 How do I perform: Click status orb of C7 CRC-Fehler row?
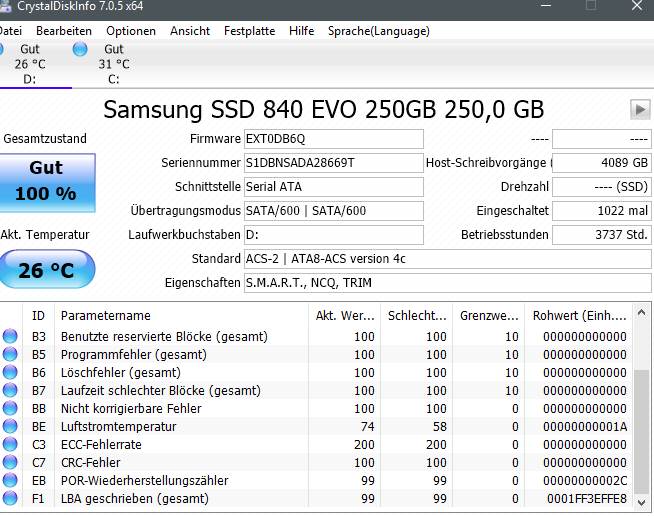pyautogui.click(x=10, y=462)
